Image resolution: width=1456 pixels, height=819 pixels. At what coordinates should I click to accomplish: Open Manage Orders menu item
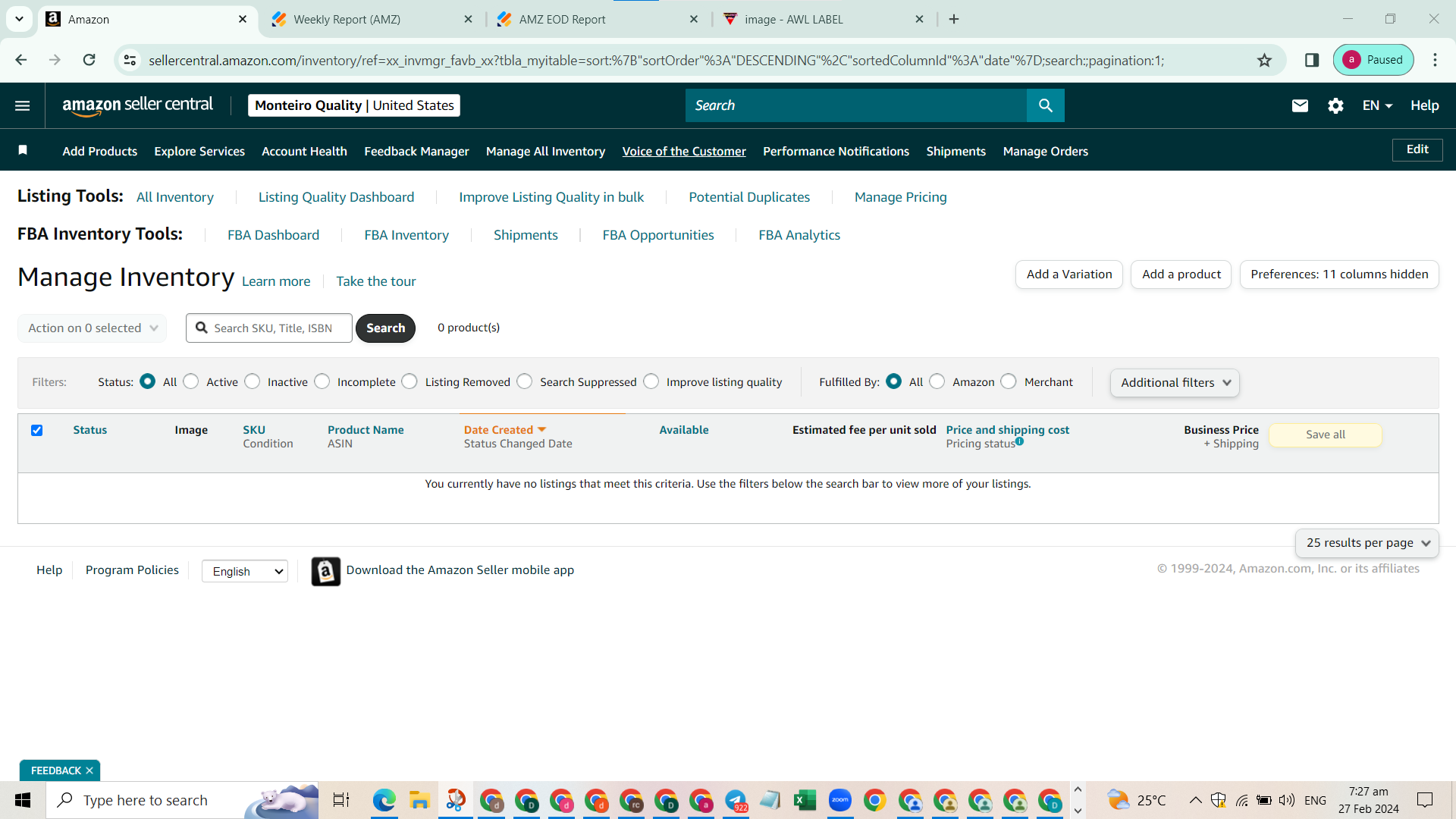pos(1045,151)
